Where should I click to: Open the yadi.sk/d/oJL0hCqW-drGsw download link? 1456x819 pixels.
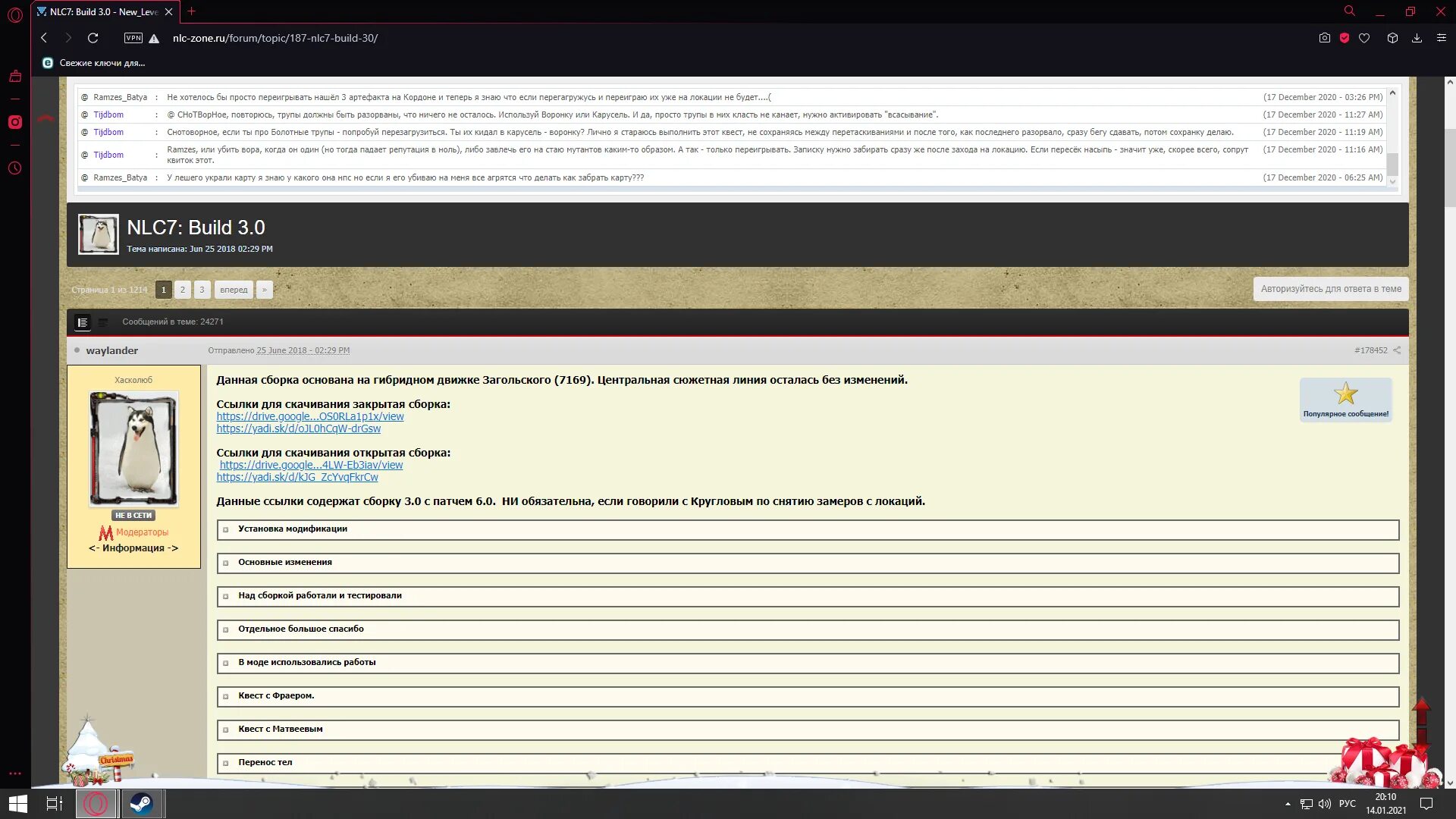point(298,428)
